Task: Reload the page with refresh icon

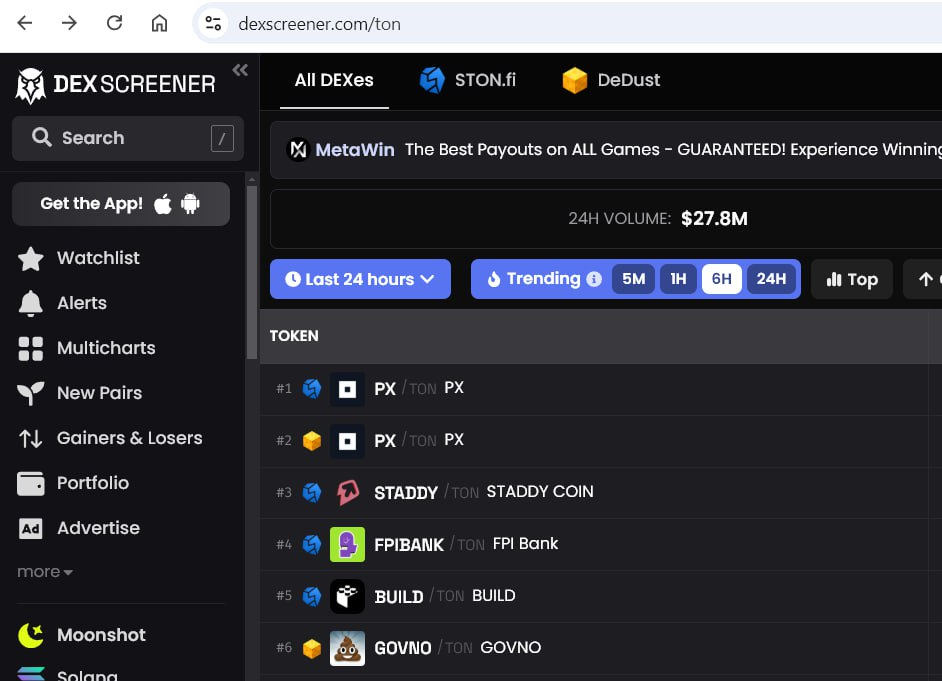Action: (x=114, y=23)
